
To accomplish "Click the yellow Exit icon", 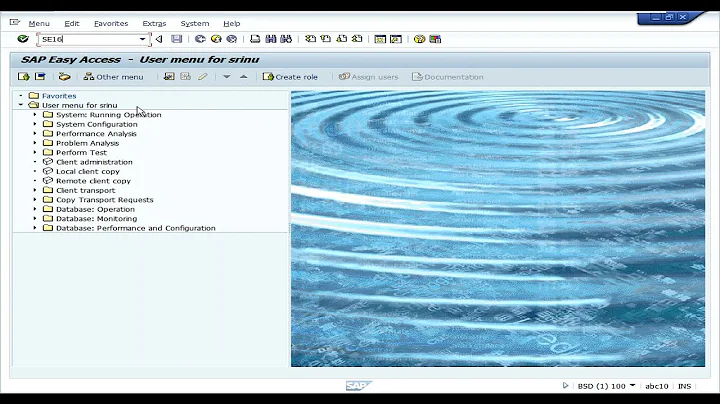I will [x=216, y=39].
